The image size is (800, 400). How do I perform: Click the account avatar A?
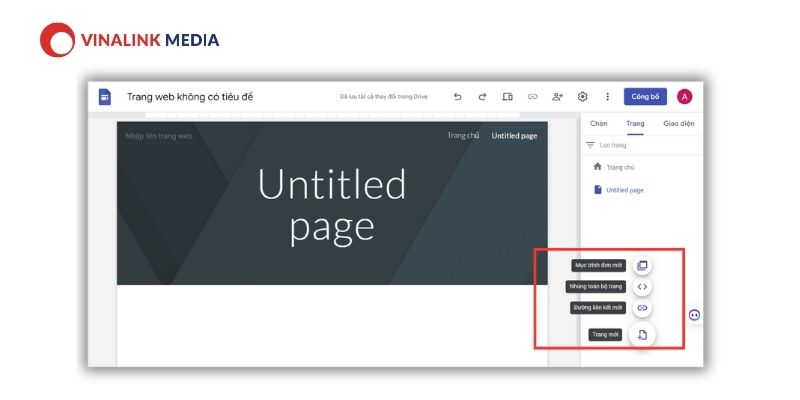pyautogui.click(x=685, y=96)
